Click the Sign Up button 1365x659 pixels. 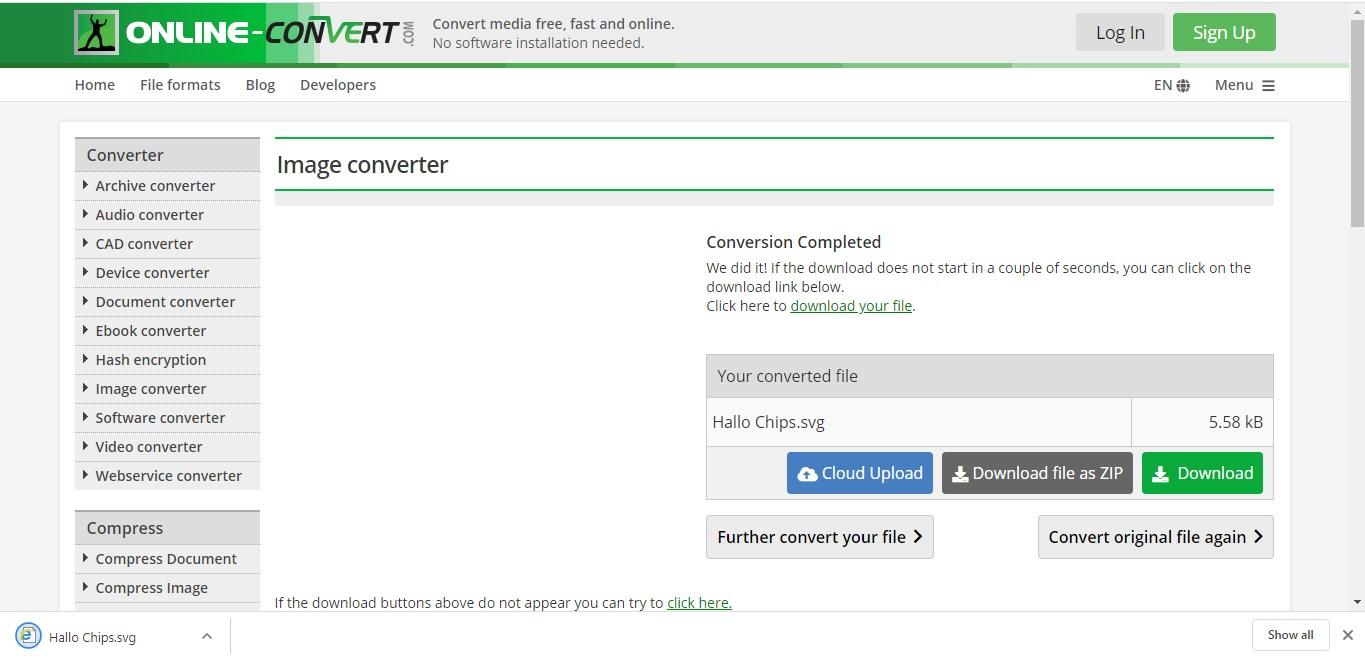coord(1224,32)
